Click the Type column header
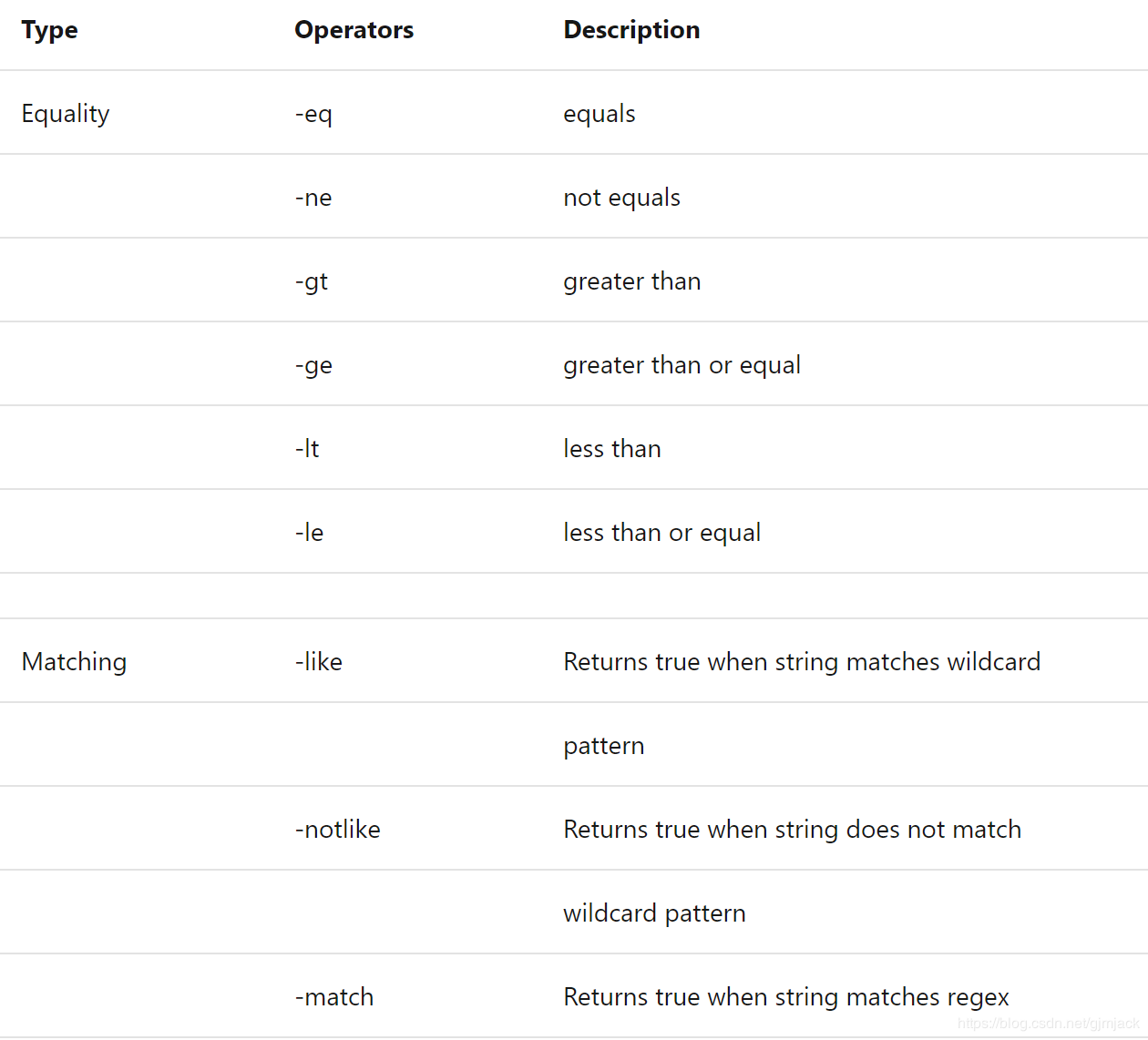The width and height of the screenshot is (1148, 1040). click(x=50, y=30)
